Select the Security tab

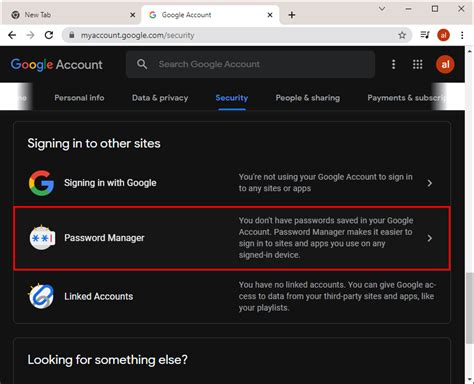click(232, 98)
